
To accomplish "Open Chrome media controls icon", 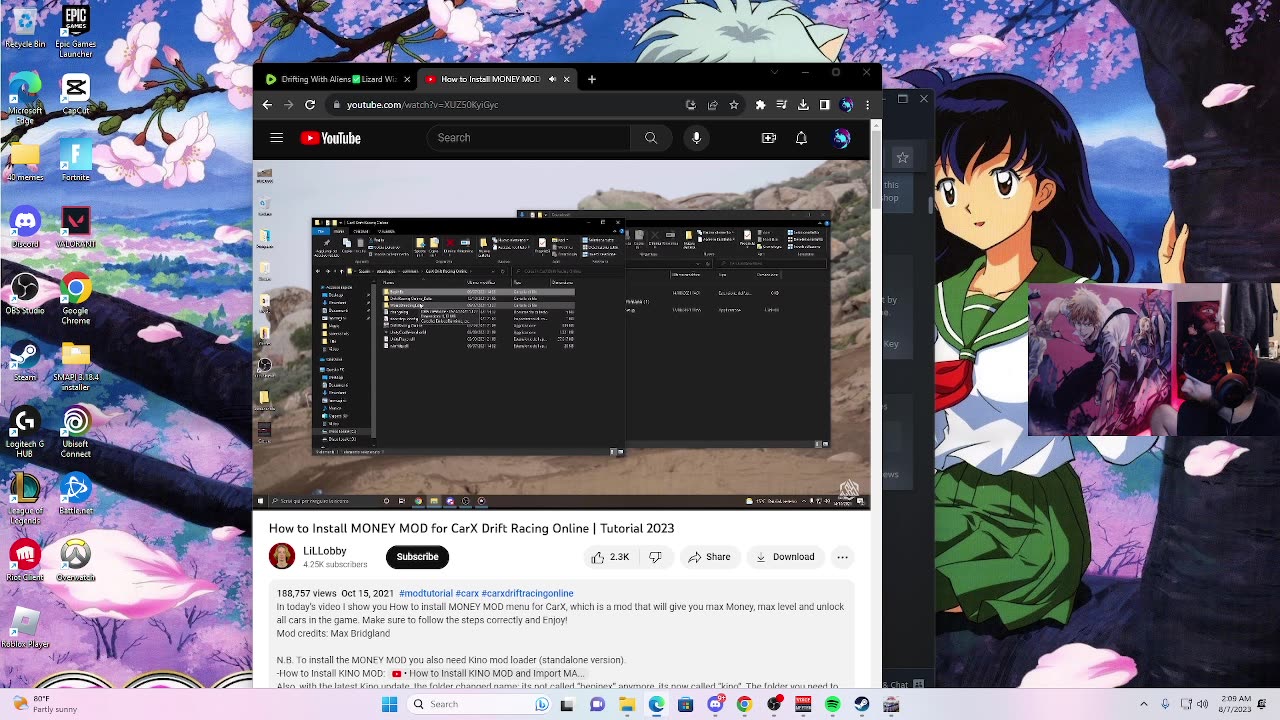I will (x=781, y=104).
